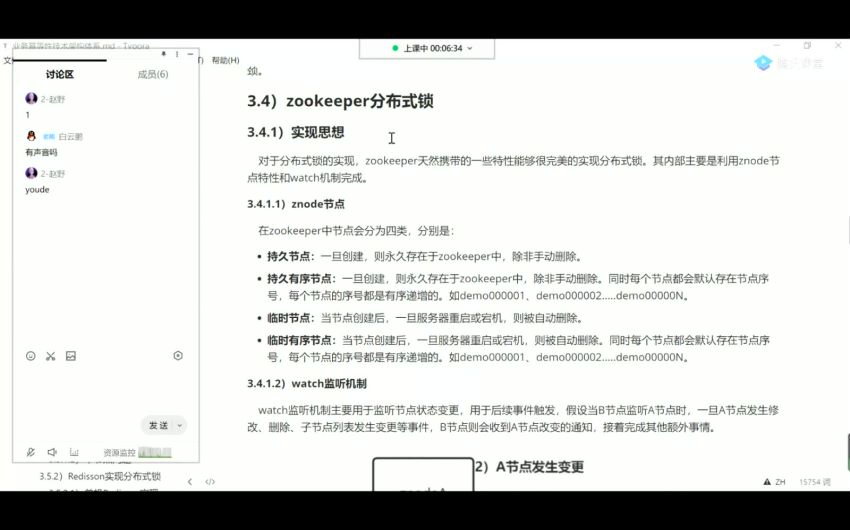Viewport: 850px width, 530px height.
Task: Click the spell-check warning triangle icon
Action: click(x=767, y=482)
